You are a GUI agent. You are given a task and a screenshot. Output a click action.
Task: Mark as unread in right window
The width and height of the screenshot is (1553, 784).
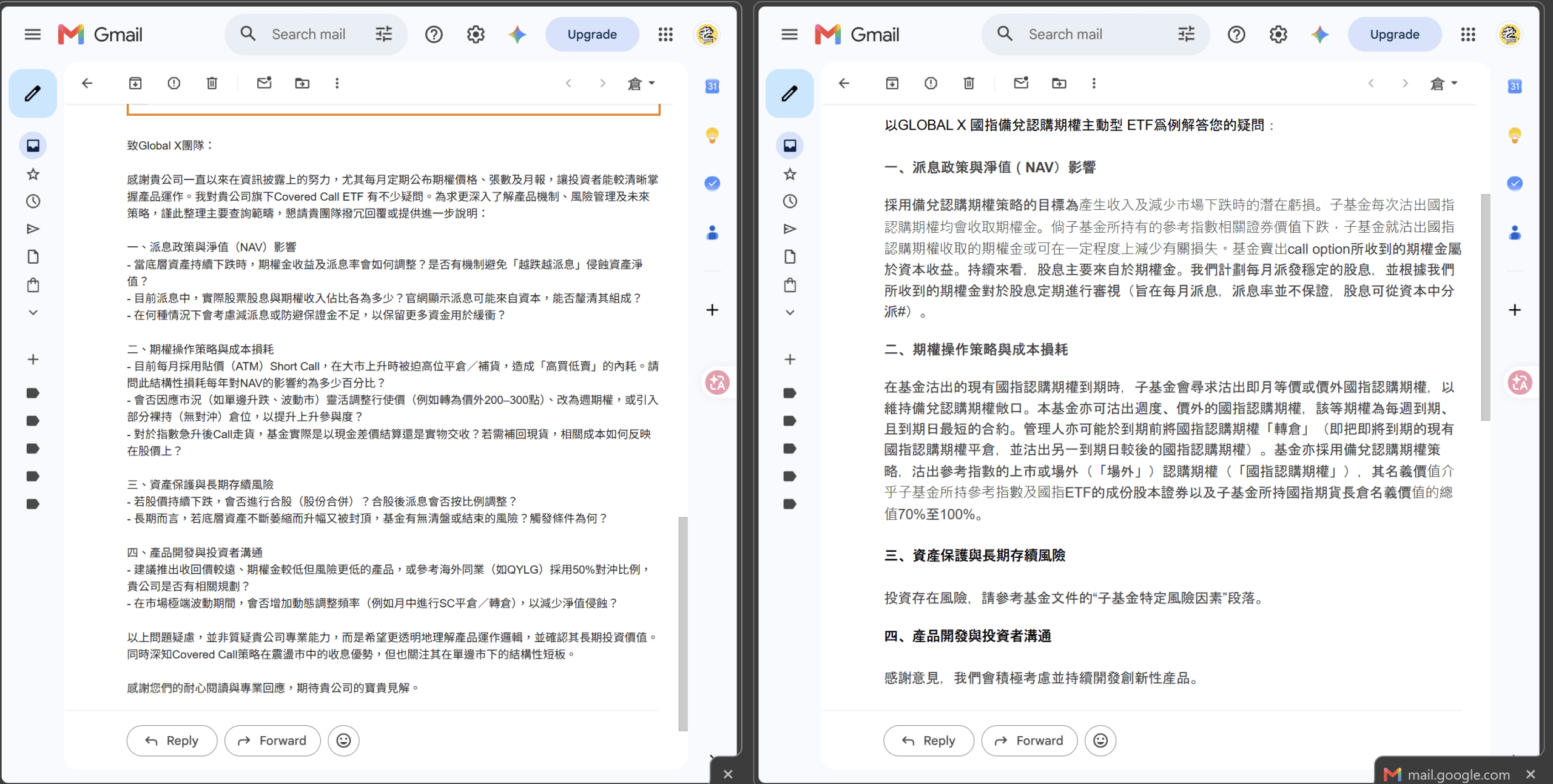(x=1021, y=83)
